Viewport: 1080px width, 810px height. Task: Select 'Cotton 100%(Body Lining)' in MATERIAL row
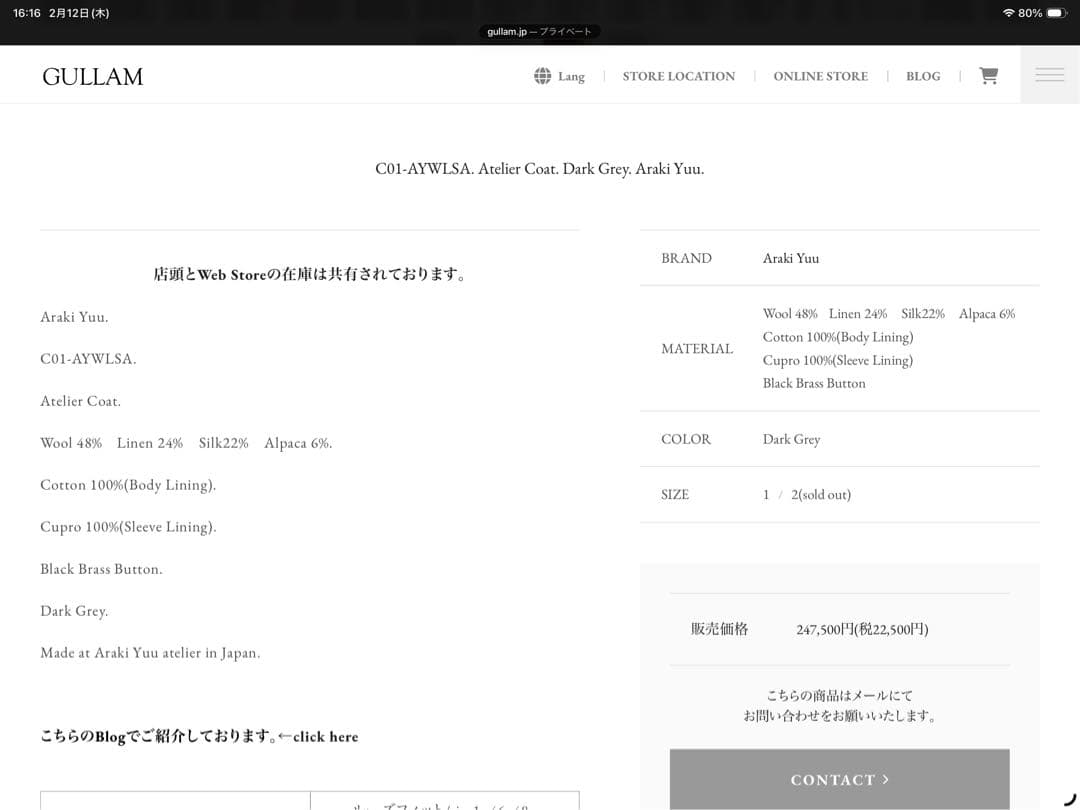pyautogui.click(x=838, y=337)
